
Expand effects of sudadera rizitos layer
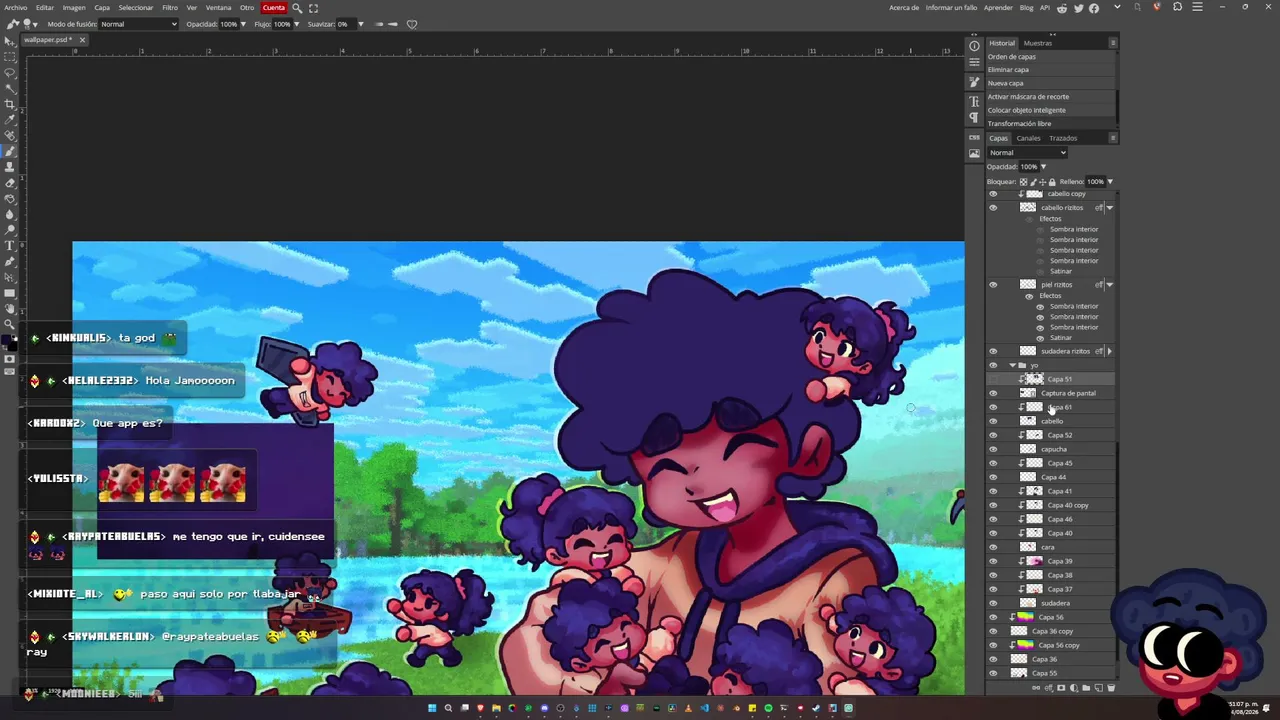click(x=1109, y=351)
